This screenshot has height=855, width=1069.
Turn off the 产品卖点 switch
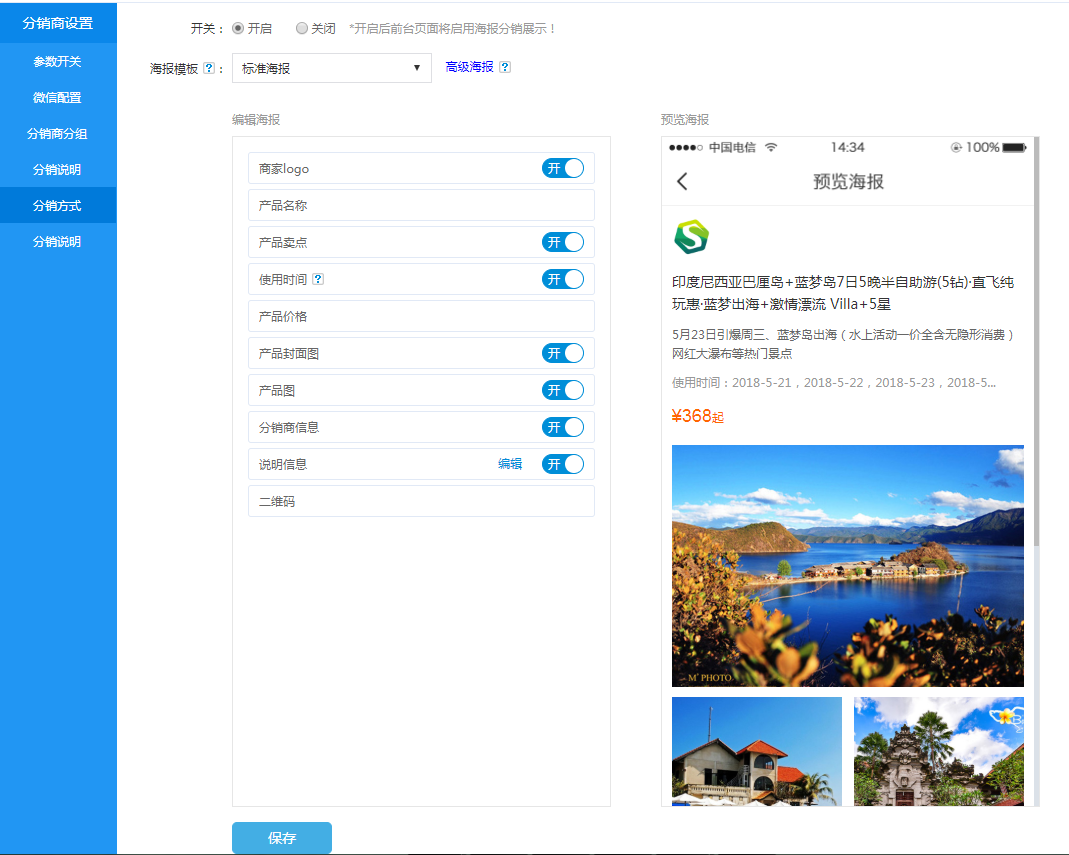click(562, 242)
